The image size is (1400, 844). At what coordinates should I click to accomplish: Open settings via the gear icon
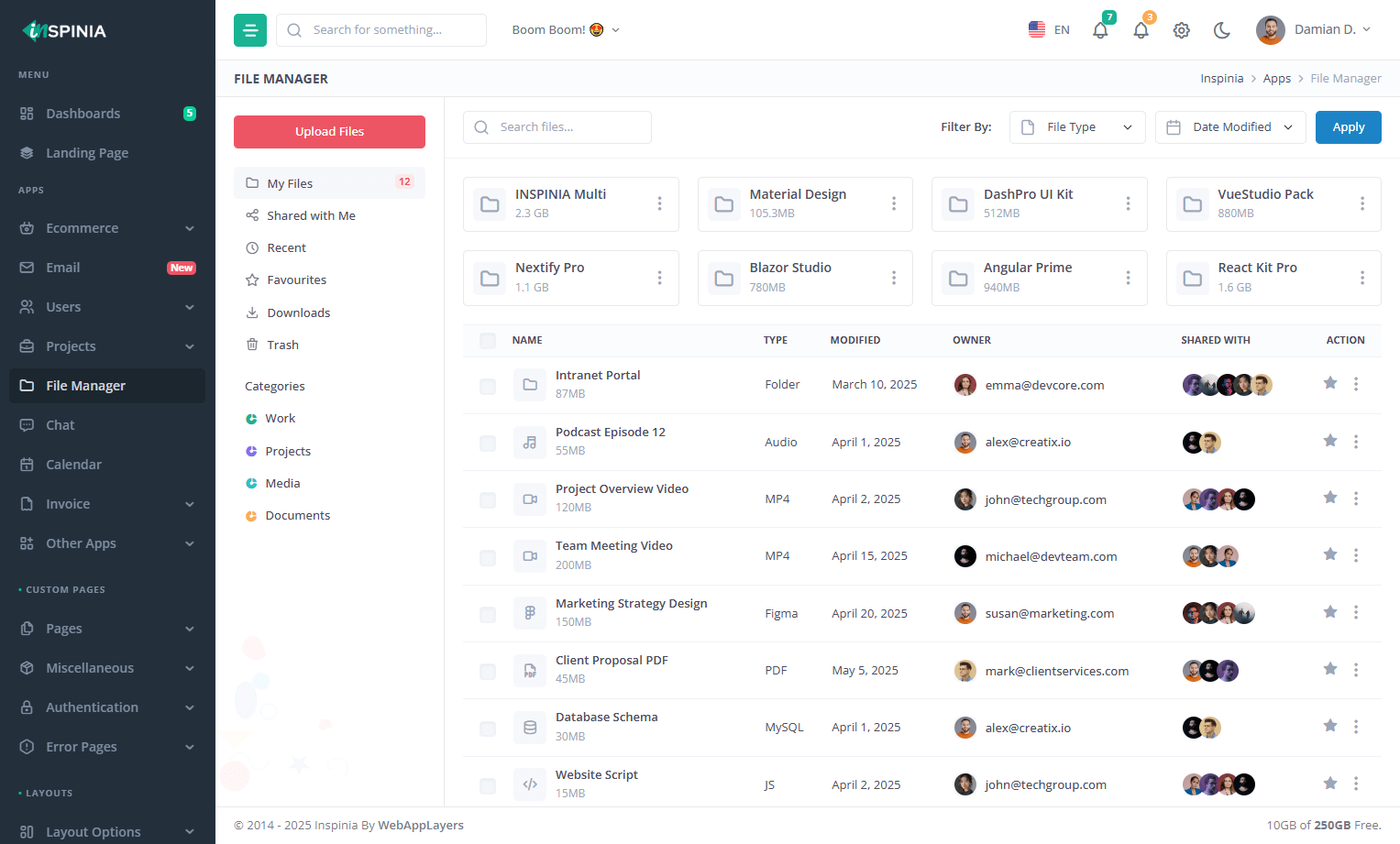click(x=1181, y=29)
